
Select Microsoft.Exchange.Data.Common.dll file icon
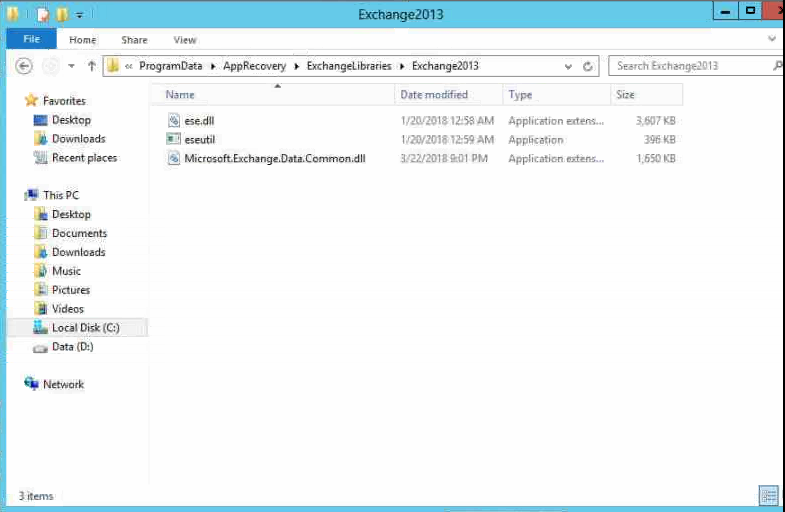pos(173,158)
